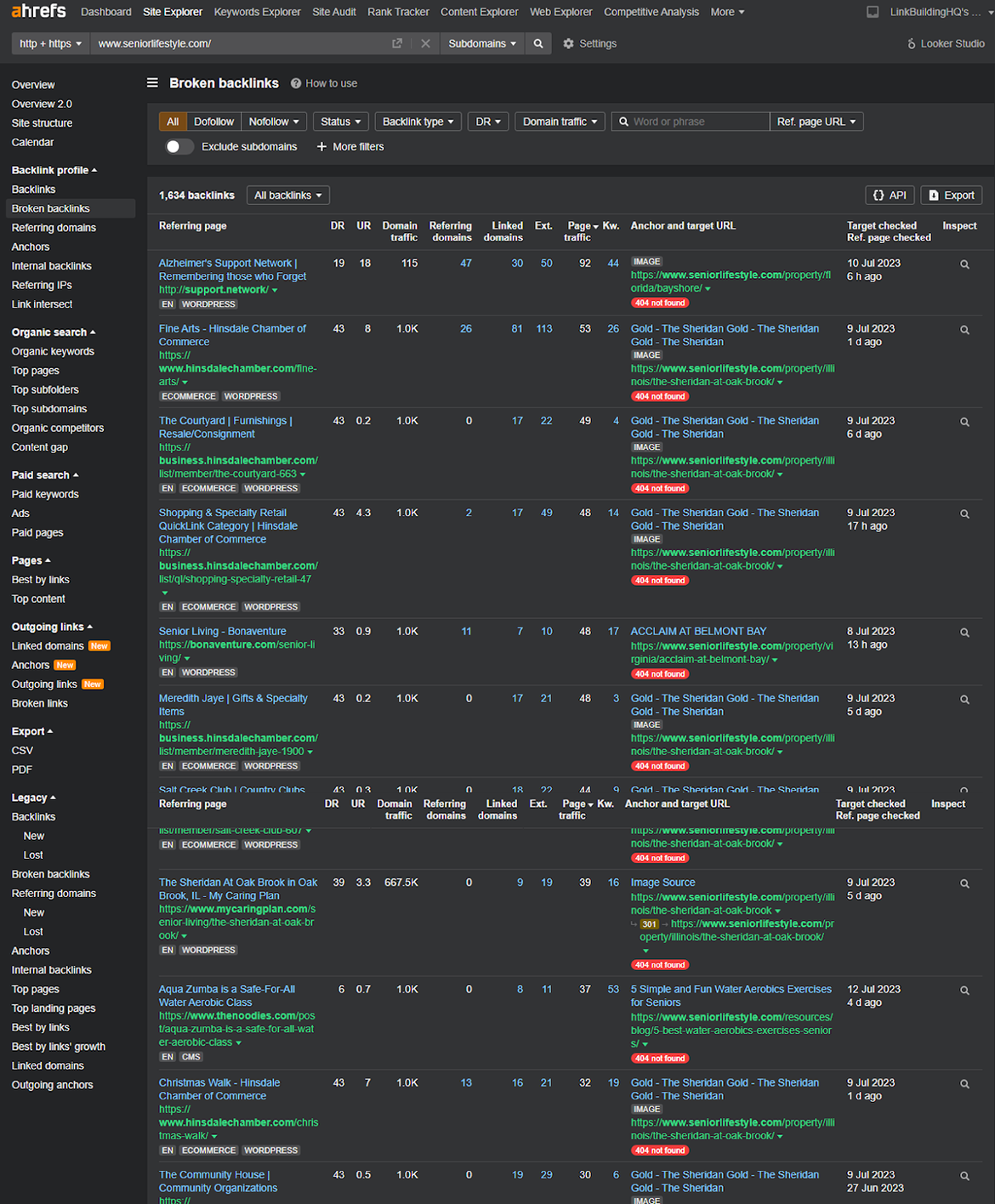Open the http + https protocol dropdown
Screen dimensions: 995x1204
51,43
